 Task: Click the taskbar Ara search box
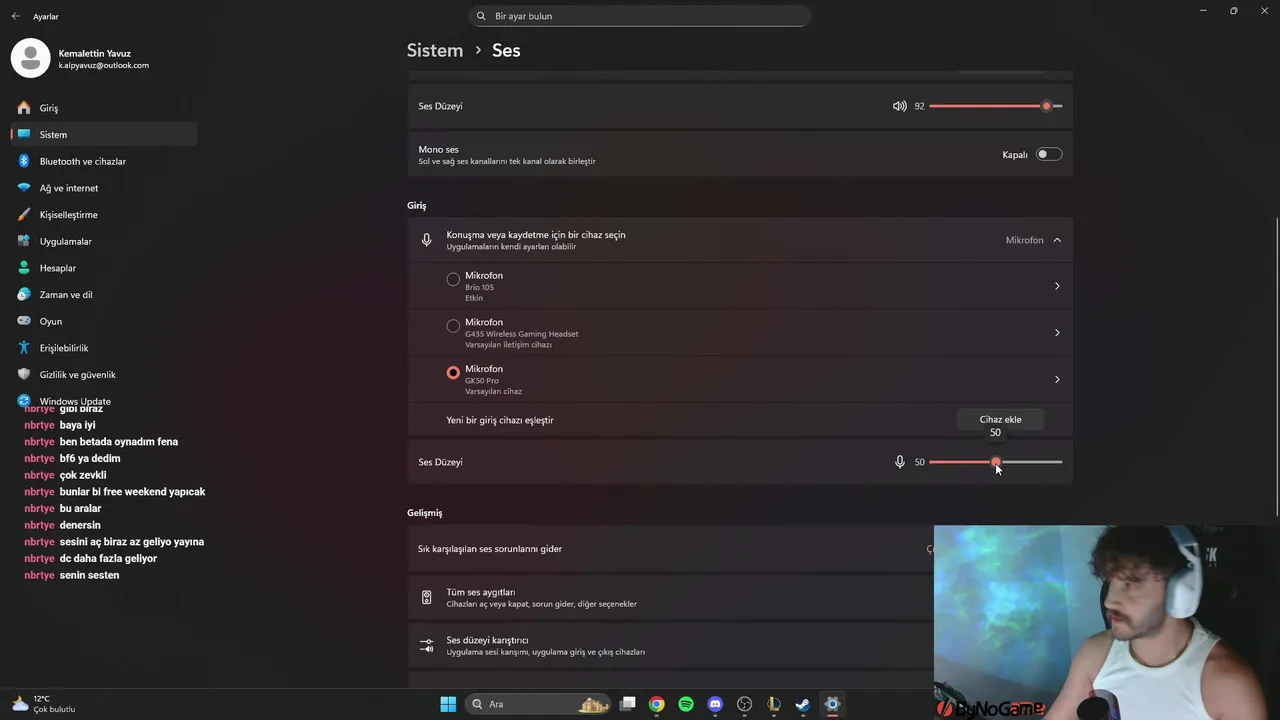click(540, 704)
